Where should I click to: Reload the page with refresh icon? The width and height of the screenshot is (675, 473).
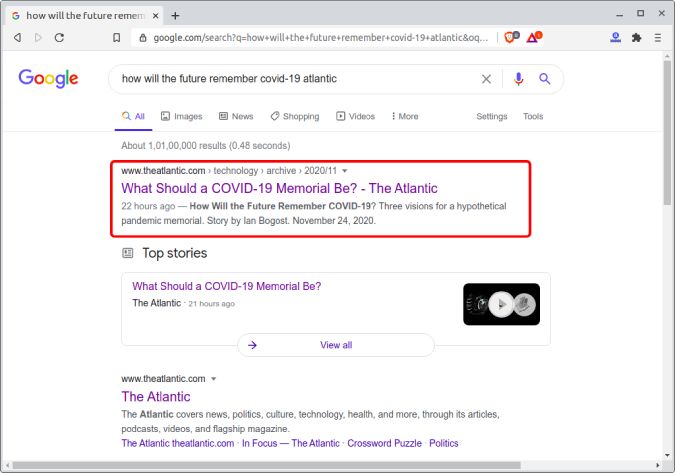pos(59,37)
